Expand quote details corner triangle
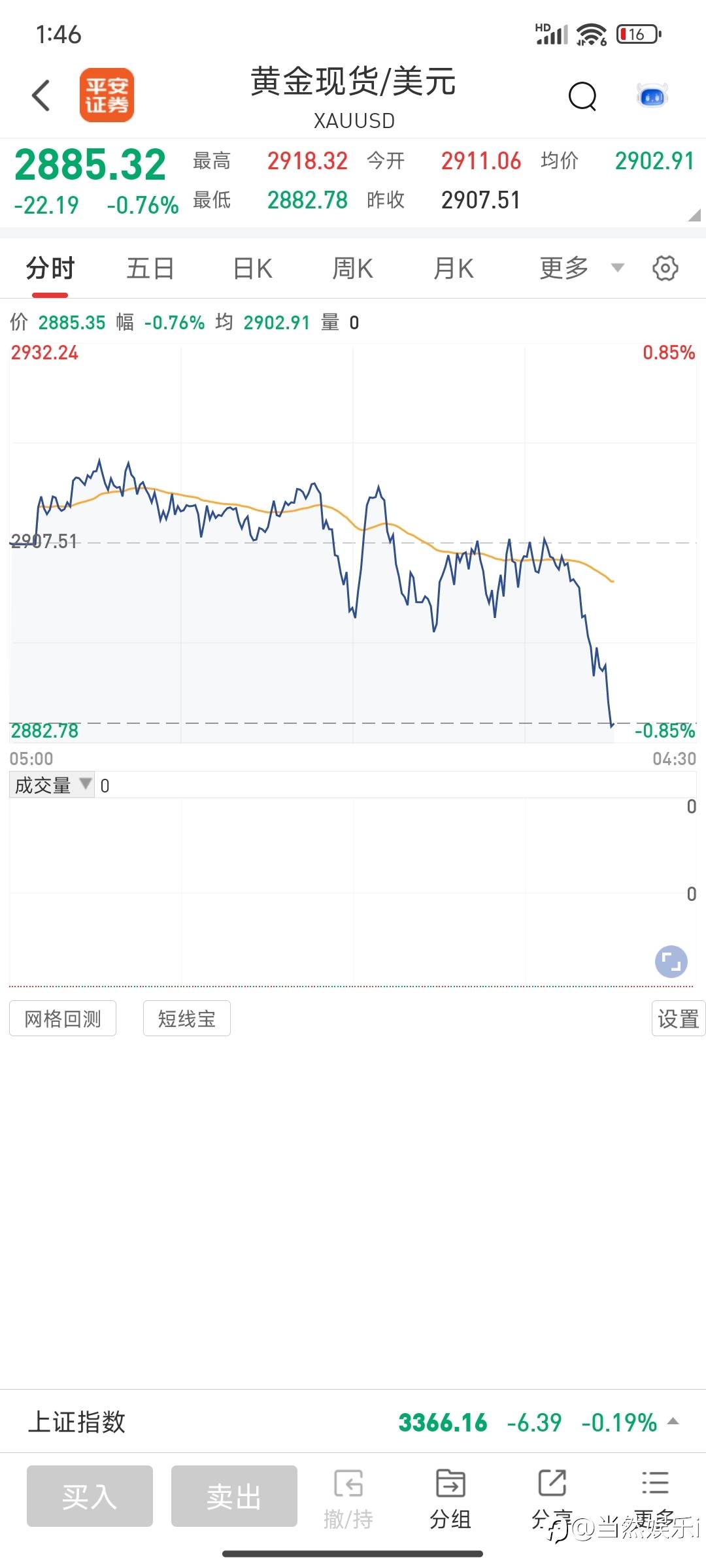 pos(694,215)
